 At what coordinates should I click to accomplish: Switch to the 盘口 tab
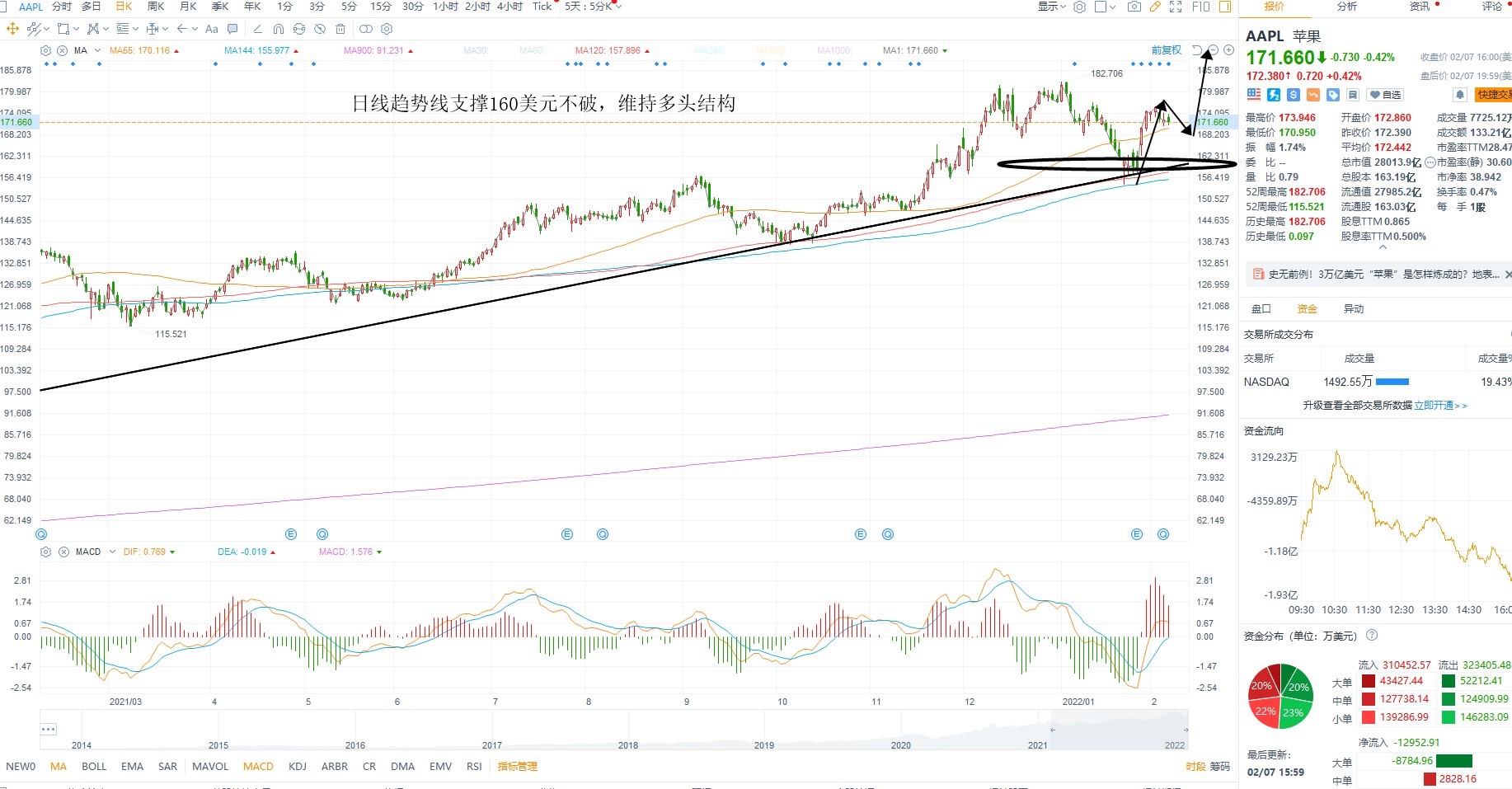pyautogui.click(x=1261, y=309)
